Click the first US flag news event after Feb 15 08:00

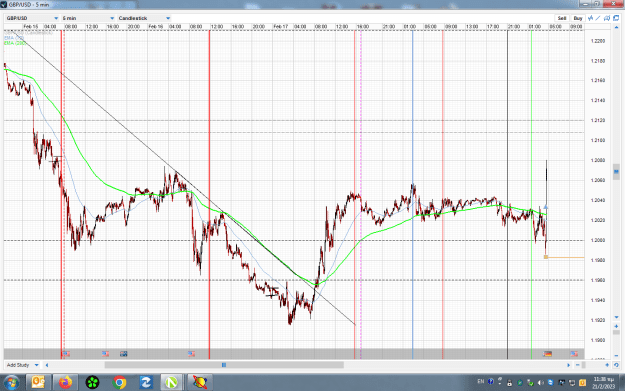pyautogui.click(x=66, y=354)
